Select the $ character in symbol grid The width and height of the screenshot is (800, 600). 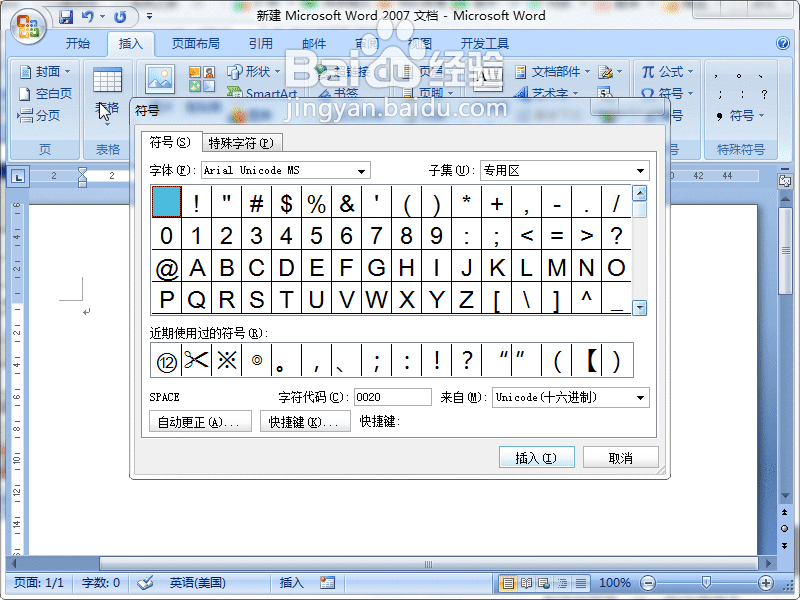(286, 204)
